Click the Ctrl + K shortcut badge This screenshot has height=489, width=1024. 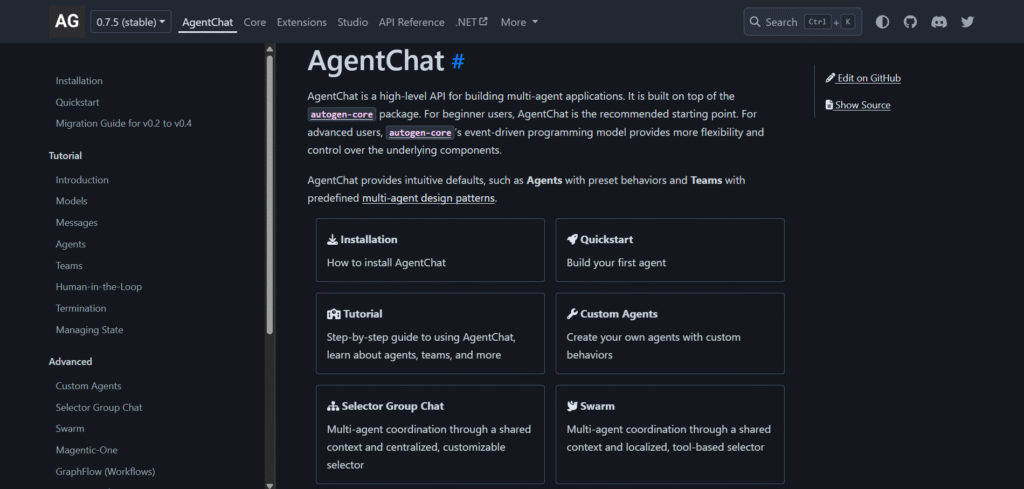tap(829, 22)
